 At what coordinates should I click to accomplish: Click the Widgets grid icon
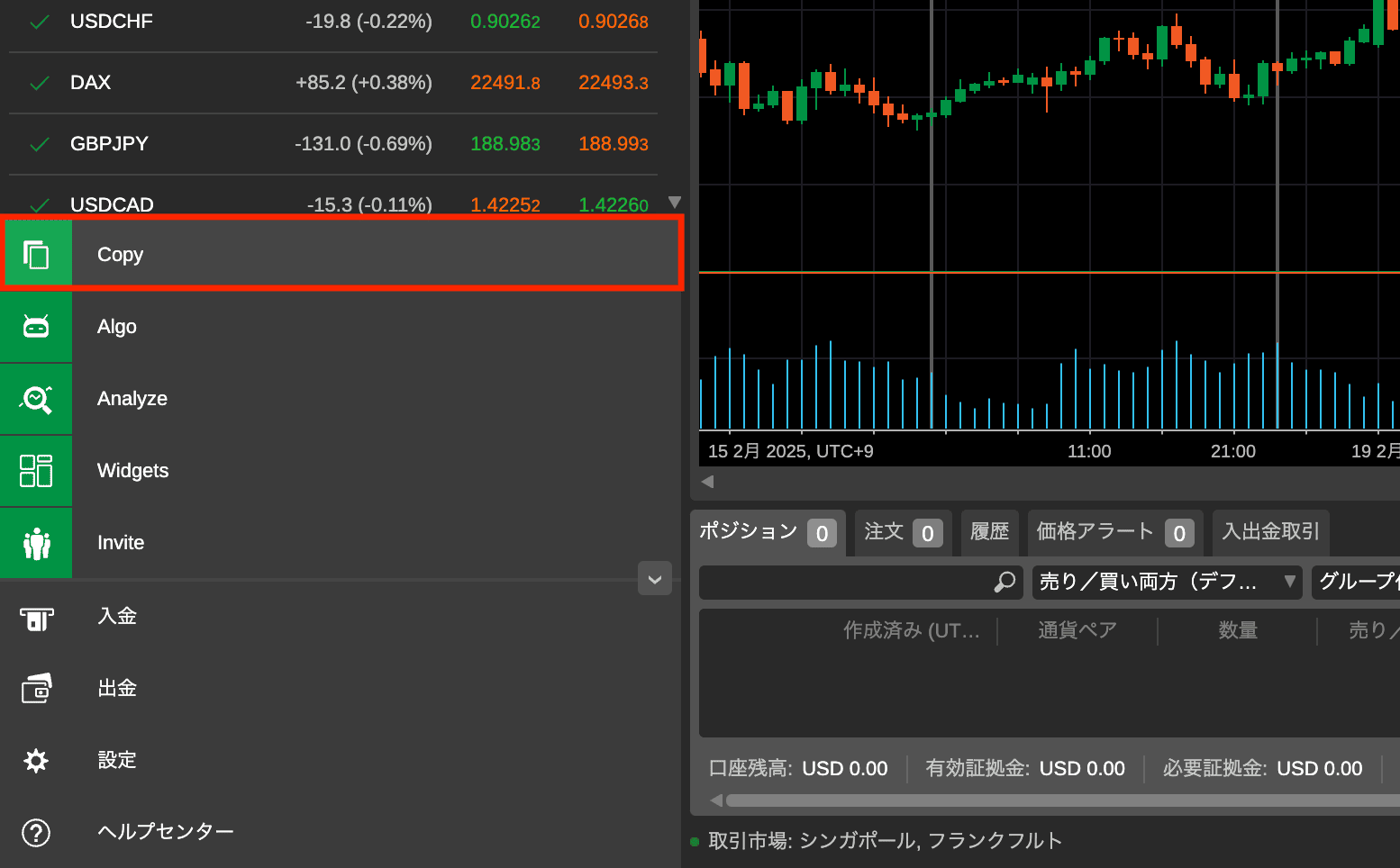pyautogui.click(x=36, y=471)
